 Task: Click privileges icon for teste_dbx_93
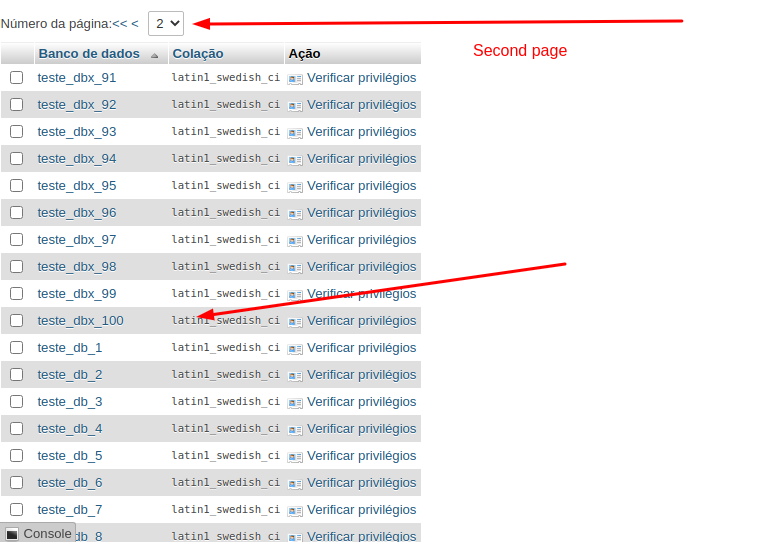pyautogui.click(x=295, y=133)
